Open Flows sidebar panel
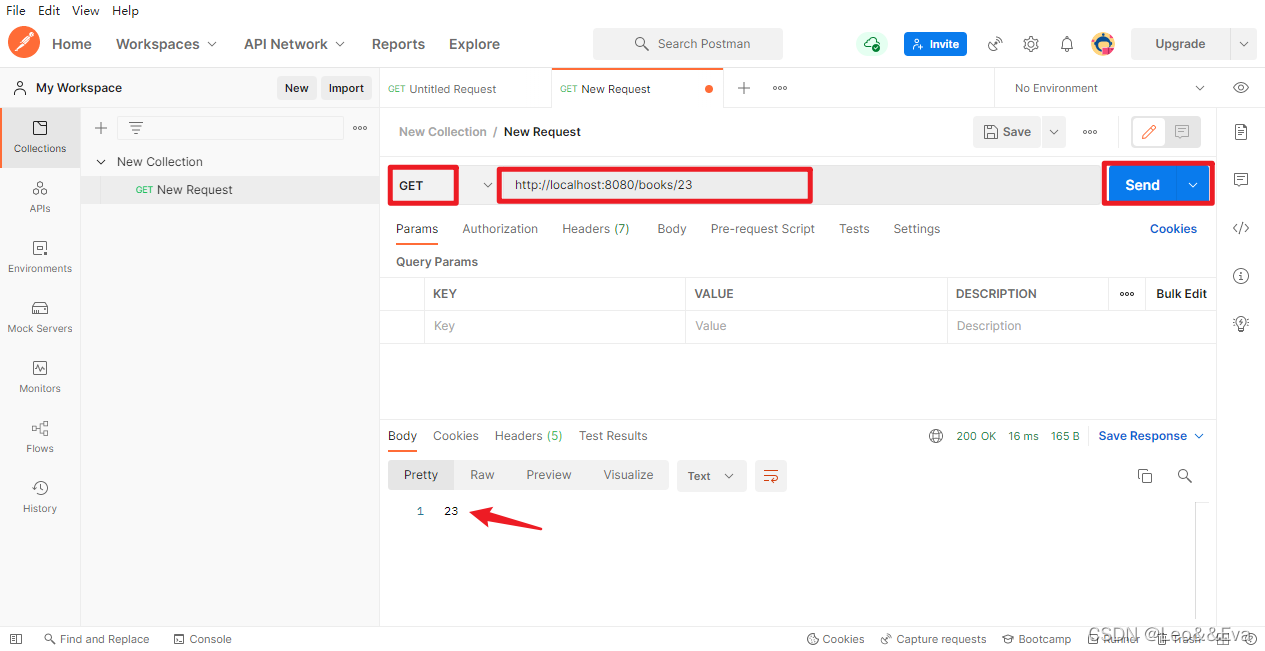 [40, 437]
